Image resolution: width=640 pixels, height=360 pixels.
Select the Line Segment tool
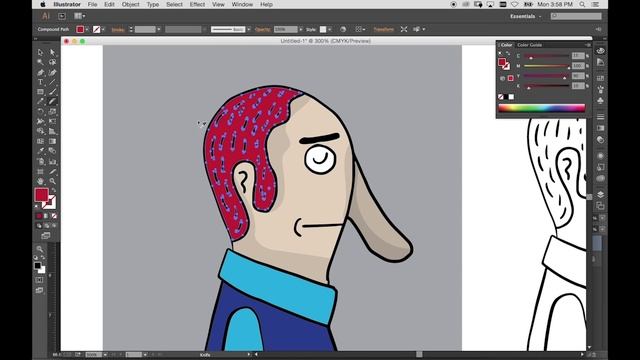click(53, 82)
